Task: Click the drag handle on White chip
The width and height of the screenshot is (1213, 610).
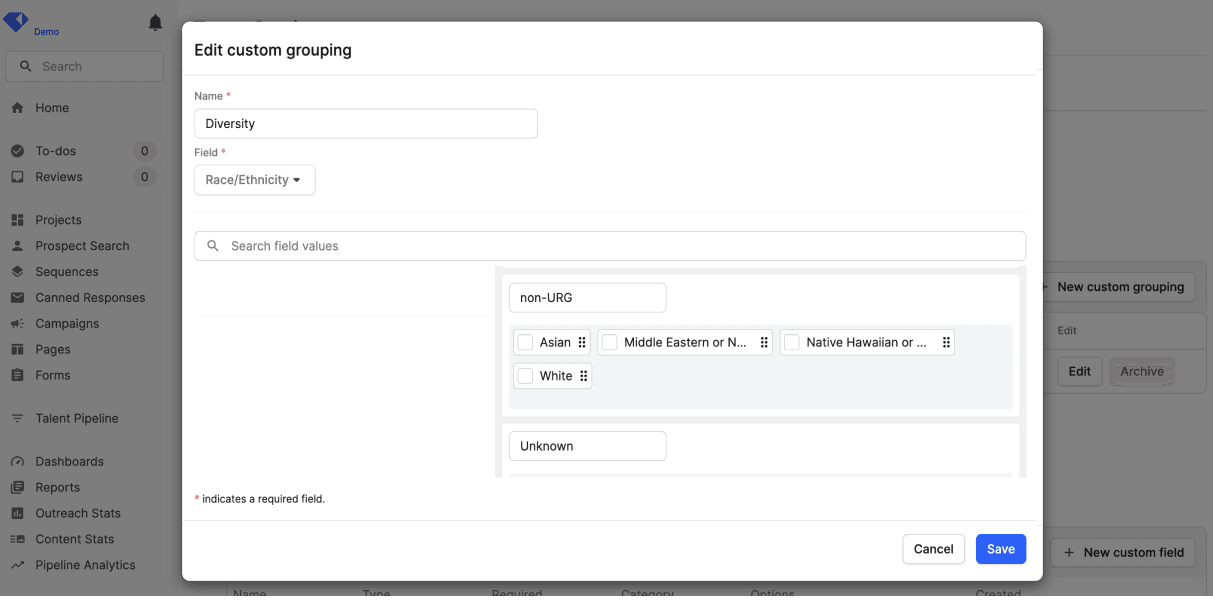Action: [583, 376]
